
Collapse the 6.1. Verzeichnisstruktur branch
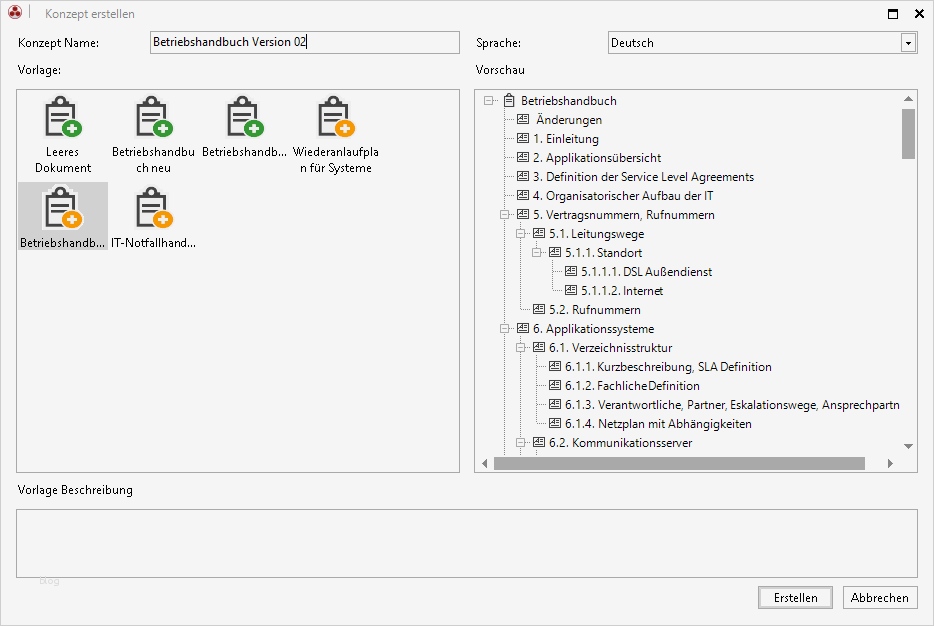pyautogui.click(x=521, y=348)
